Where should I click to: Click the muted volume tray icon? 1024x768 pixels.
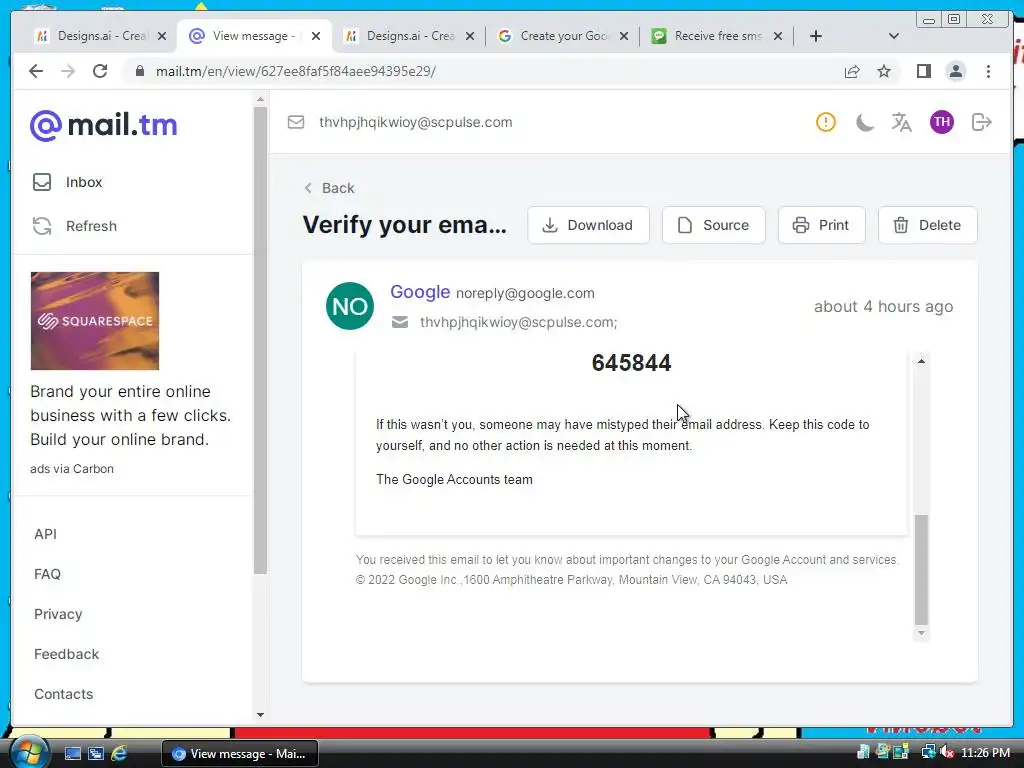(947, 753)
